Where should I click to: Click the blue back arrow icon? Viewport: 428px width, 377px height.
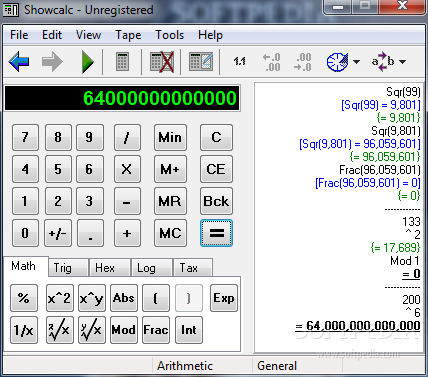(19, 62)
